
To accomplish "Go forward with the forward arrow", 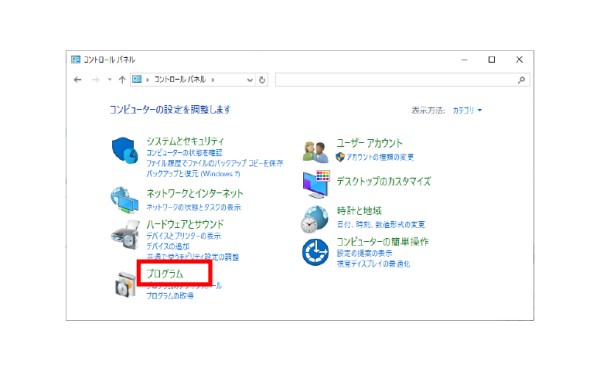I will (x=95, y=80).
